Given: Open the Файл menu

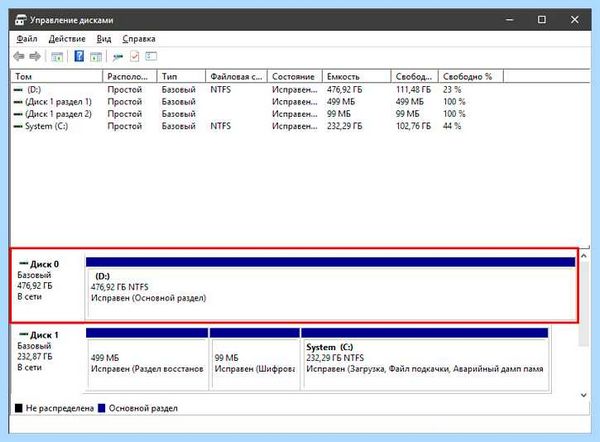Looking at the screenshot, I should point(27,39).
